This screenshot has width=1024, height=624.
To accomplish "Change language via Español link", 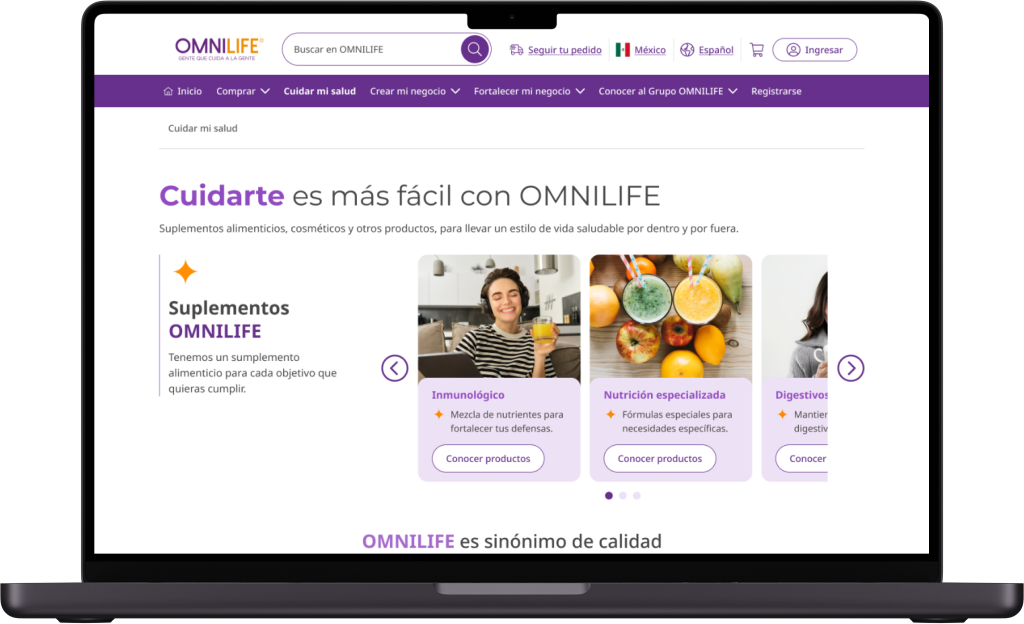I will pos(716,50).
